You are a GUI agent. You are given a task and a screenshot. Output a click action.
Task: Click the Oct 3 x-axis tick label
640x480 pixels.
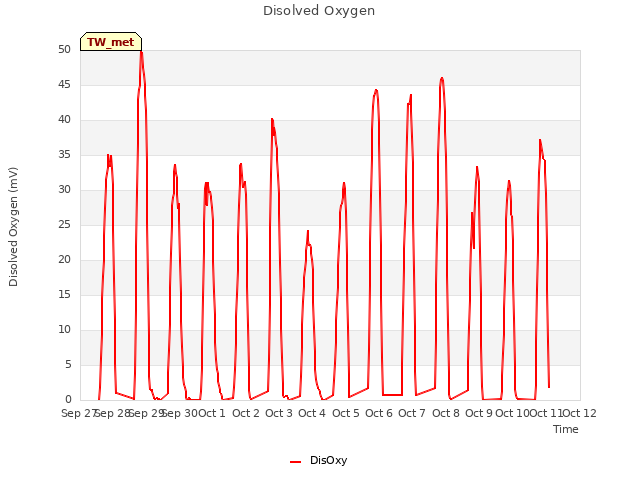pyautogui.click(x=279, y=413)
